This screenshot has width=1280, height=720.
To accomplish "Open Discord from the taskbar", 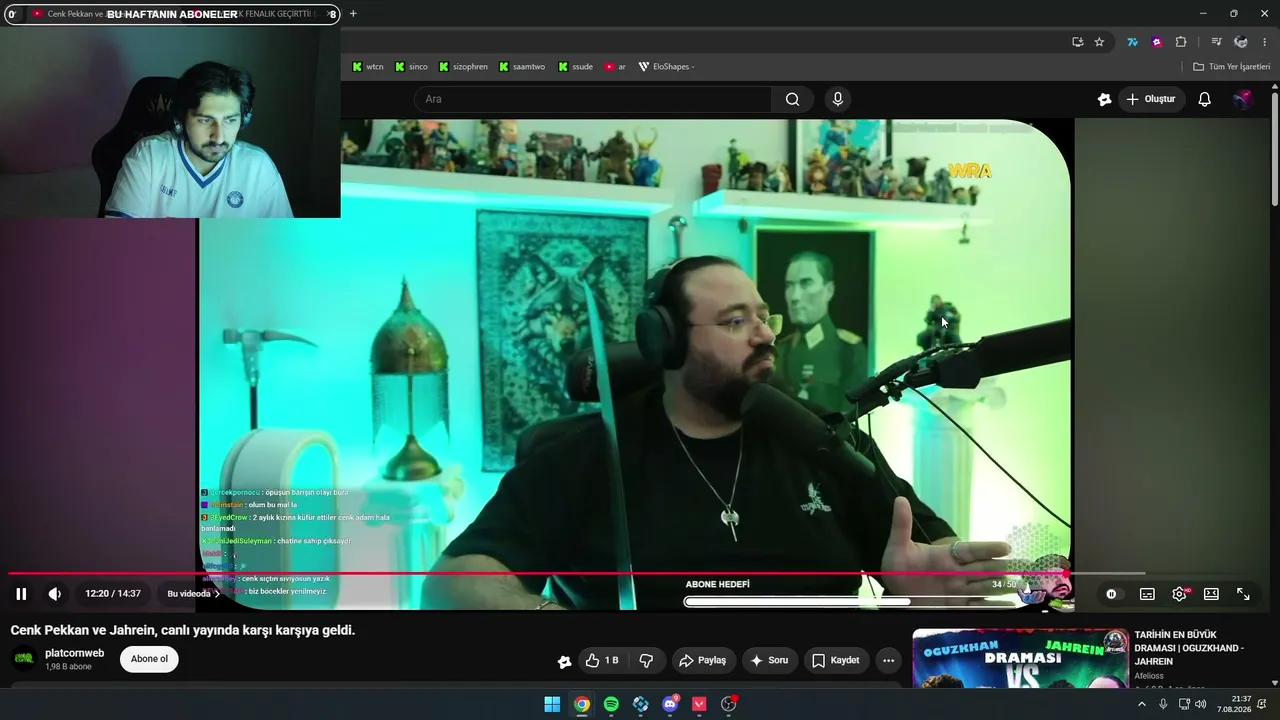I will click(670, 704).
